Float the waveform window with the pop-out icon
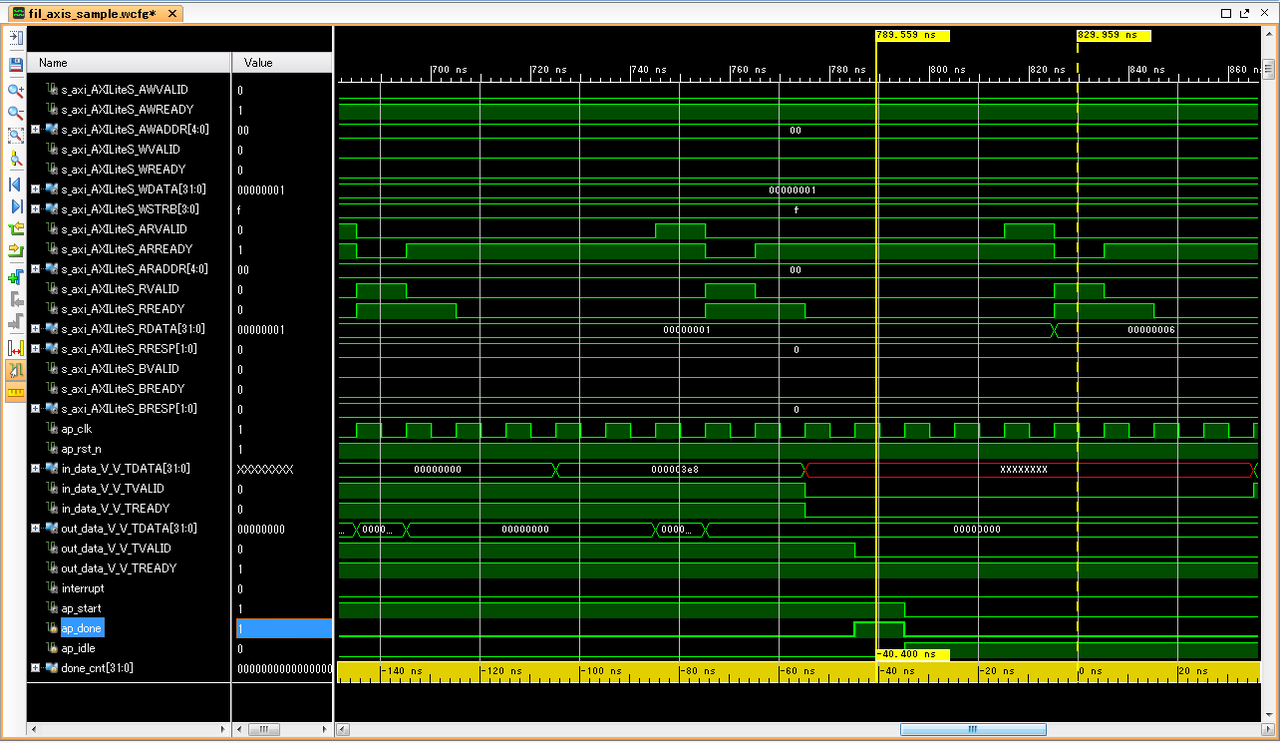 click(1245, 13)
